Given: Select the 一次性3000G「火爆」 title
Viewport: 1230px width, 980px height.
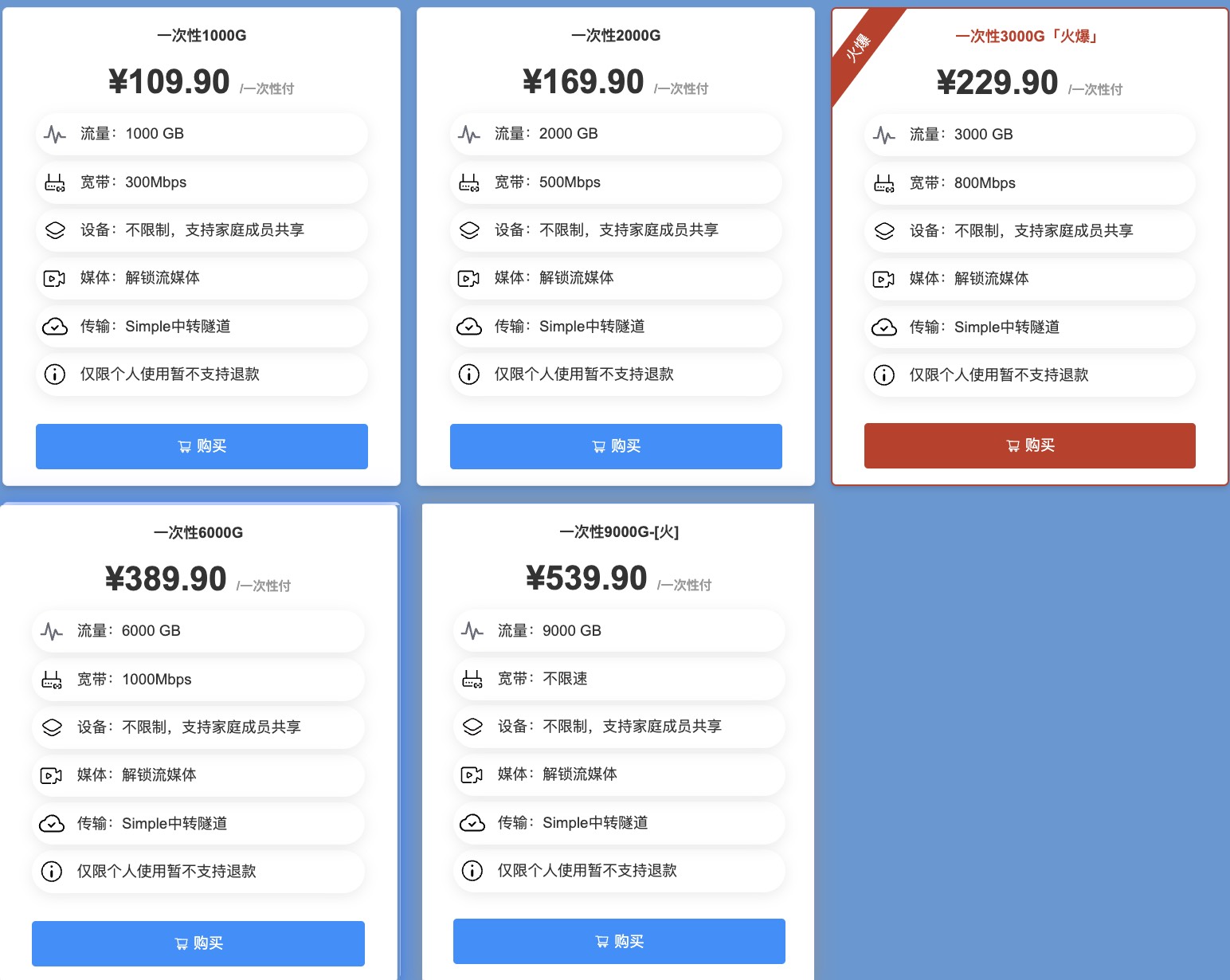Looking at the screenshot, I should coord(1029,37).
